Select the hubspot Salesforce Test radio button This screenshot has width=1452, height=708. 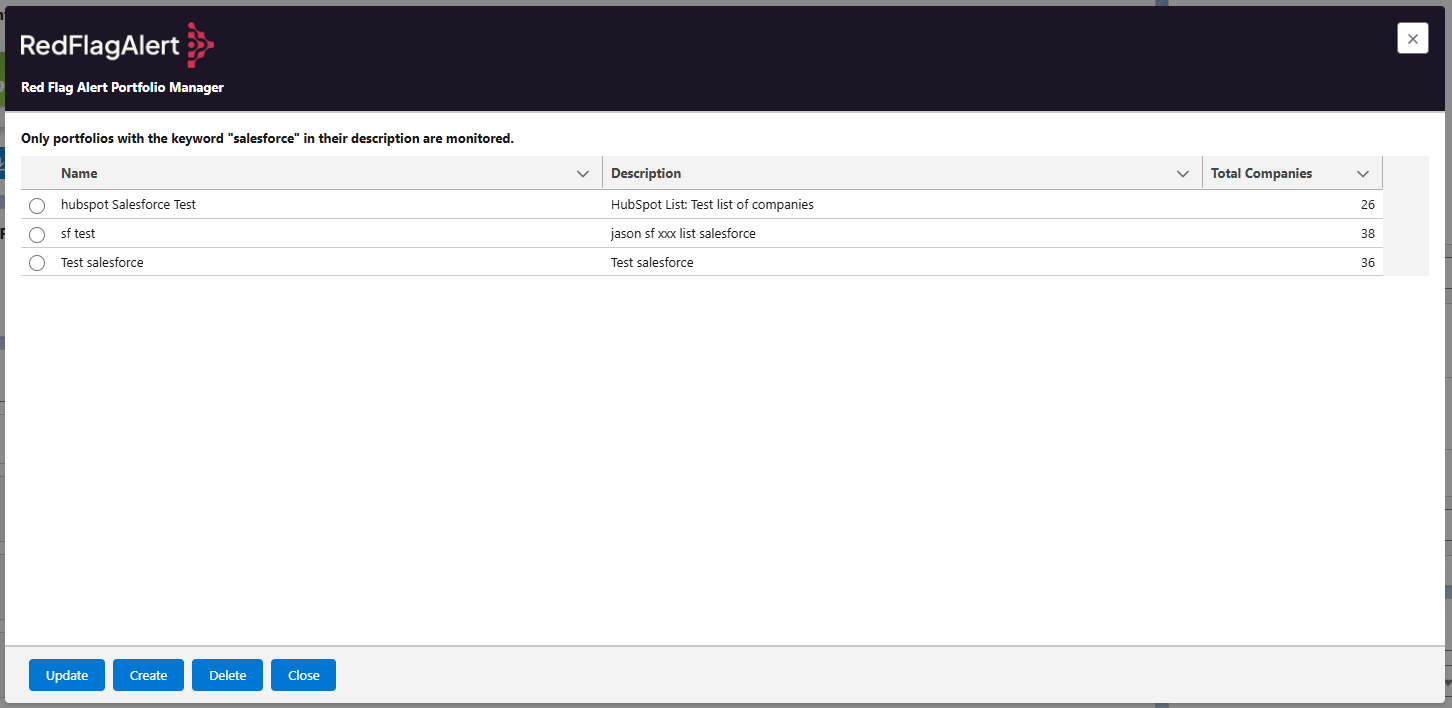click(37, 205)
